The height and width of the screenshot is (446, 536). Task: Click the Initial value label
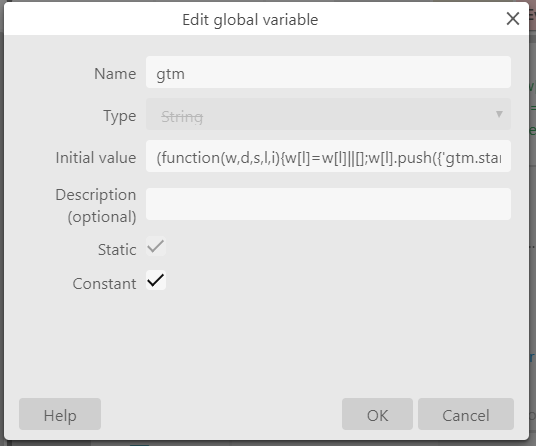pos(96,158)
